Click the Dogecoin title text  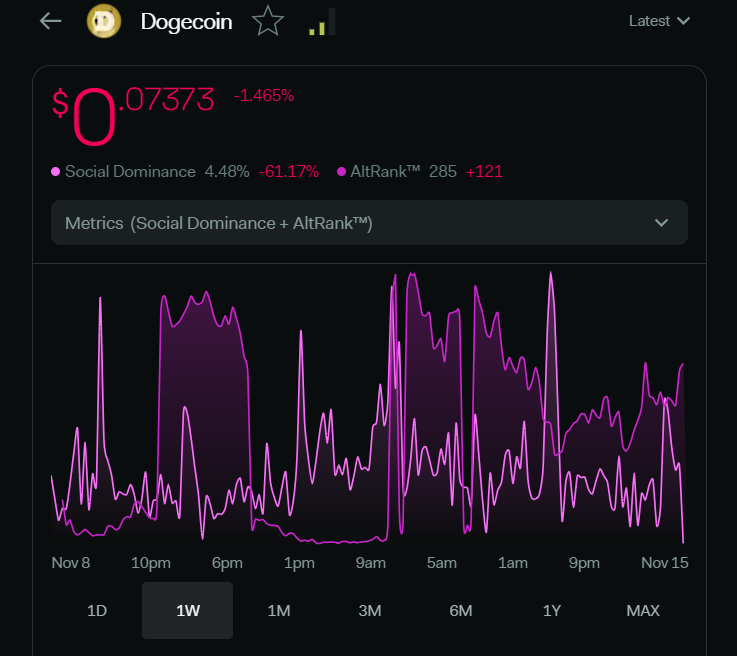187,22
